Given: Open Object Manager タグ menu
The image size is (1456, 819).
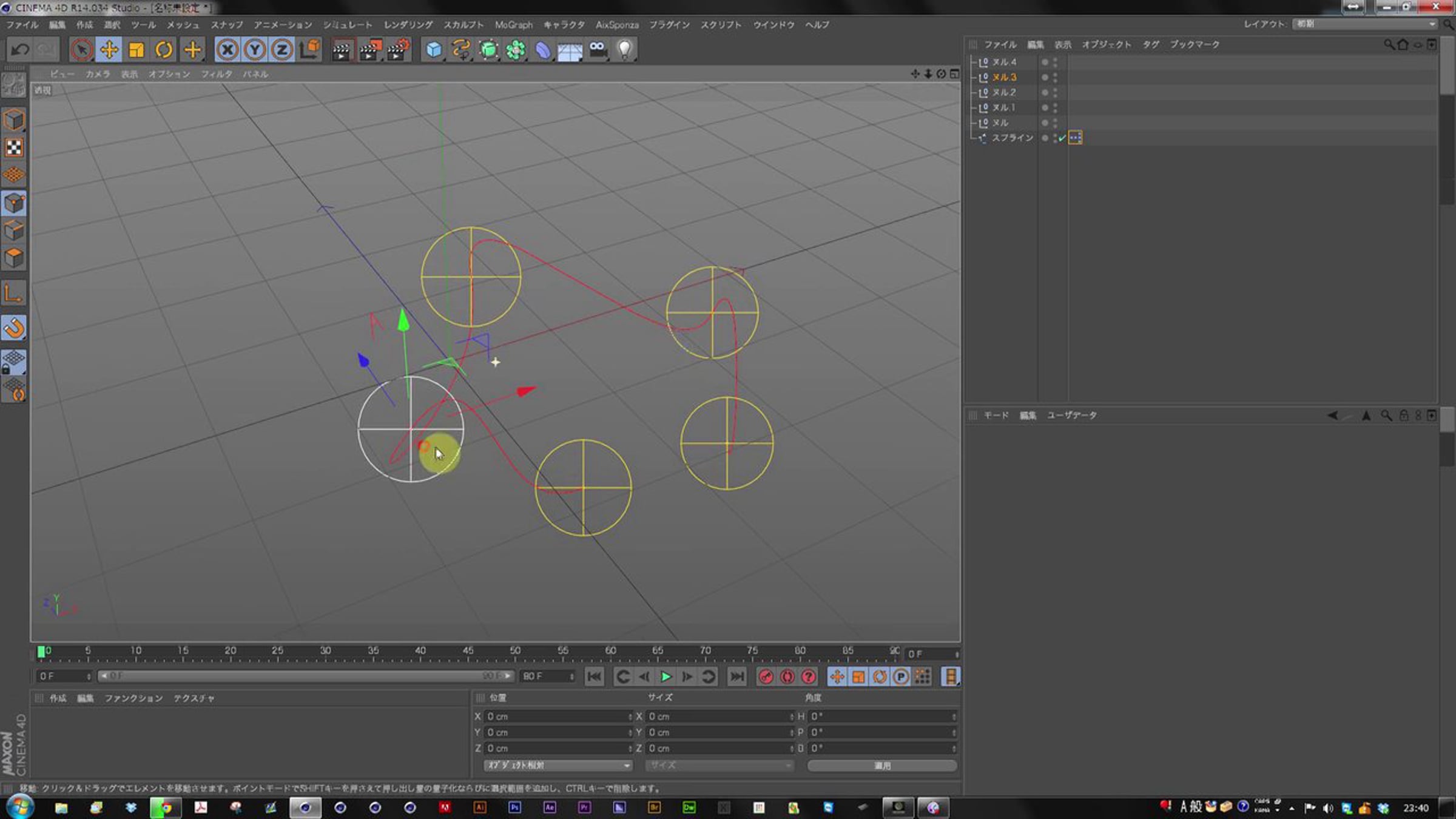Looking at the screenshot, I should tap(1151, 45).
